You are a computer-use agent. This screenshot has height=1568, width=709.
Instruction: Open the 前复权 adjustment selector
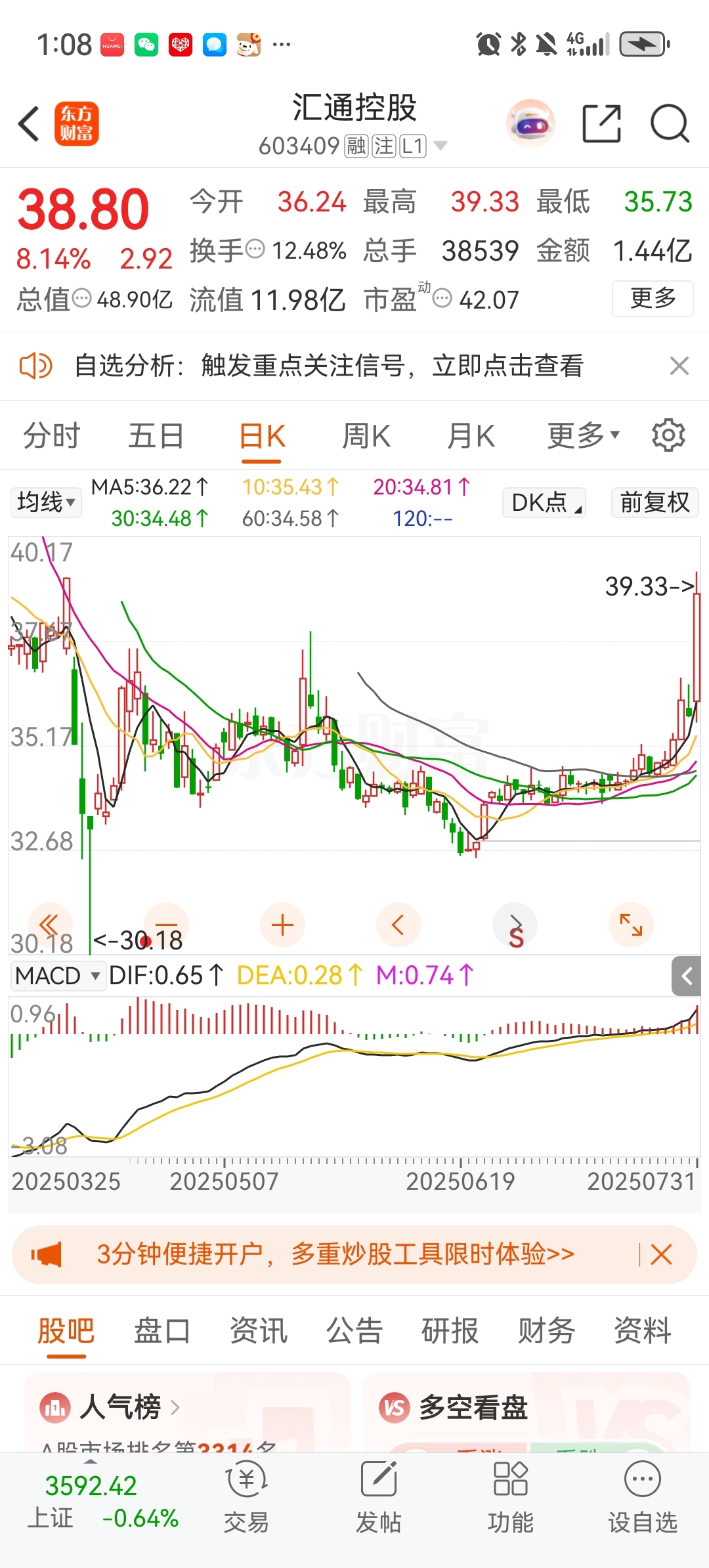click(655, 502)
